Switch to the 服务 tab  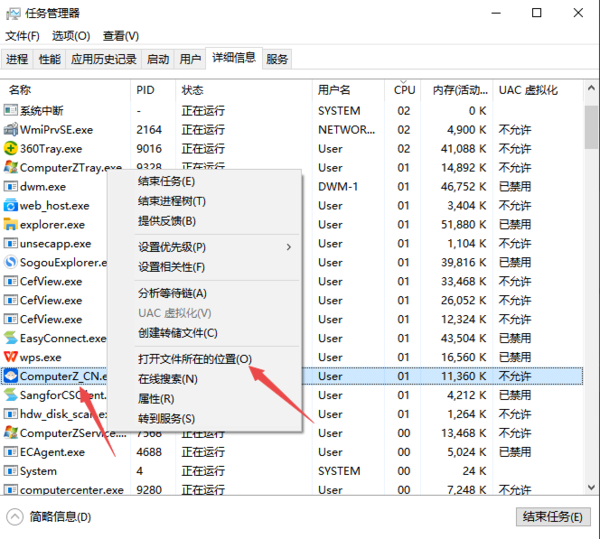(277, 59)
